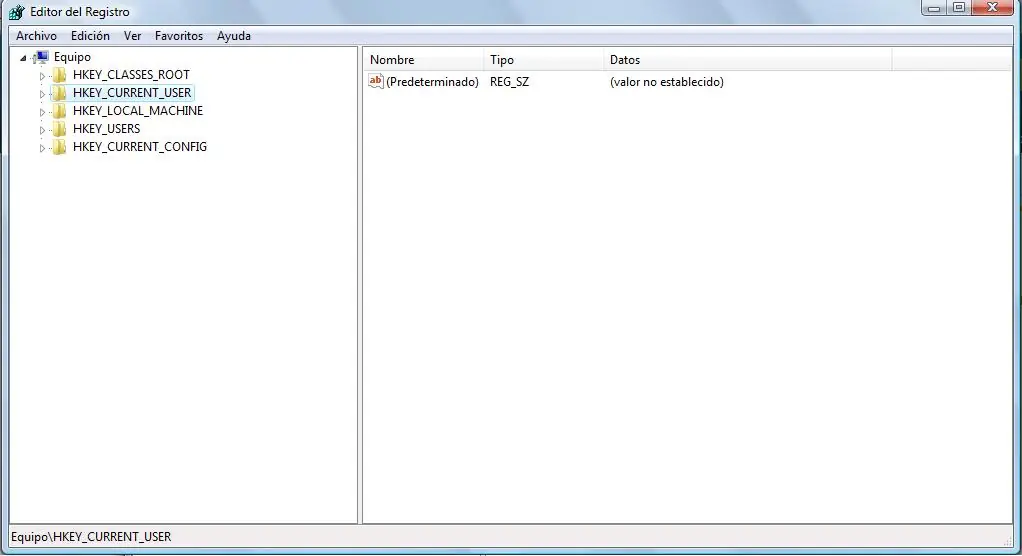Select HKEY_CURRENT_USER in the tree
Image resolution: width=1022 pixels, height=556 pixels.
pyautogui.click(x=132, y=93)
